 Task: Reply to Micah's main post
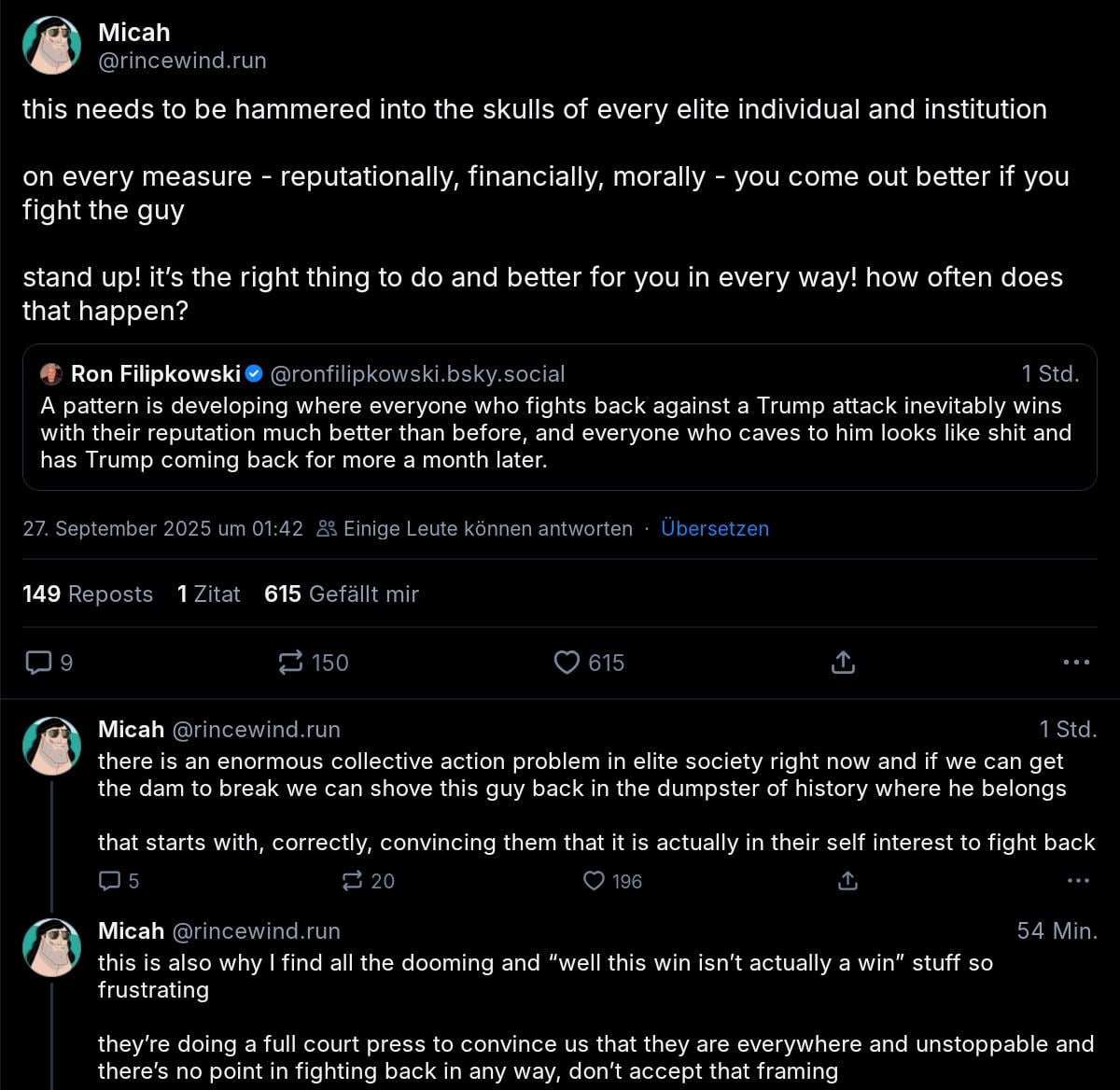click(x=49, y=663)
